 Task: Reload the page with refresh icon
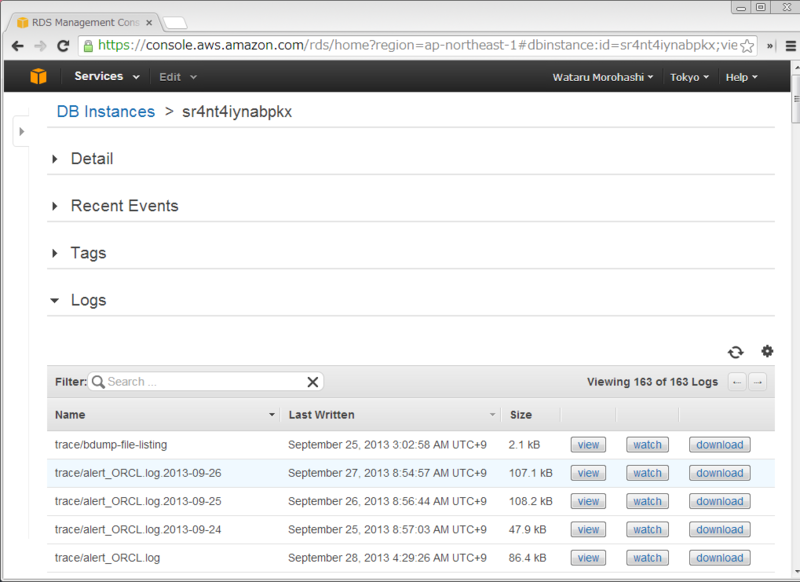click(x=63, y=46)
